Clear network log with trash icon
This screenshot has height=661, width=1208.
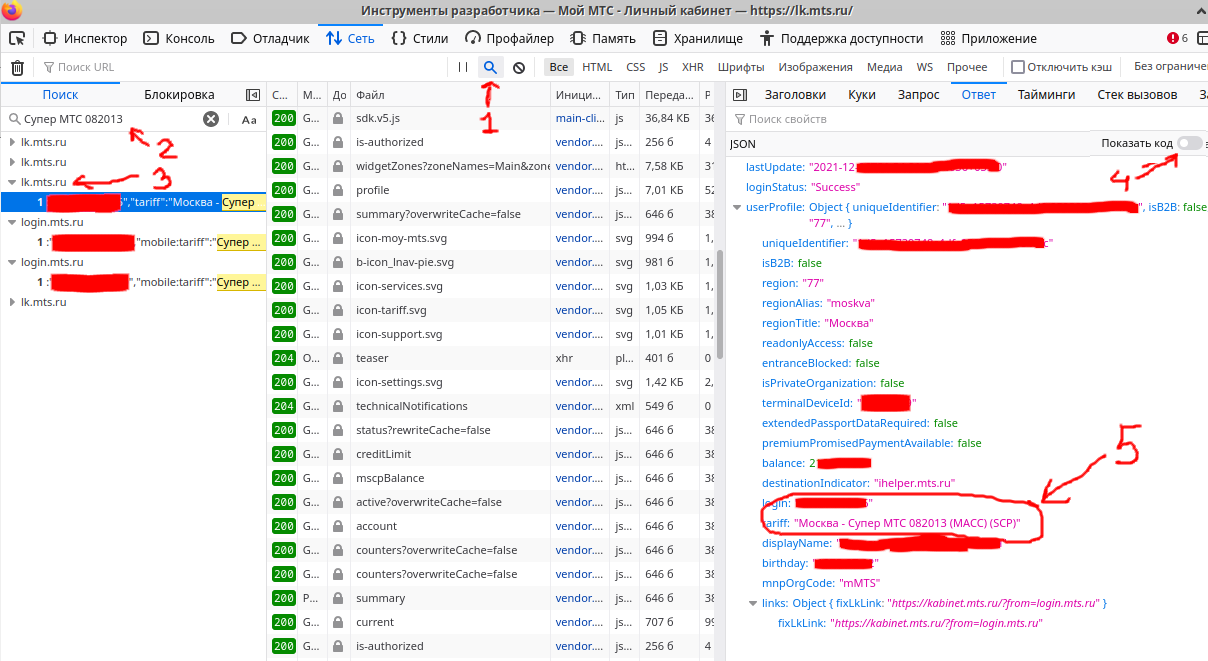click(17, 67)
